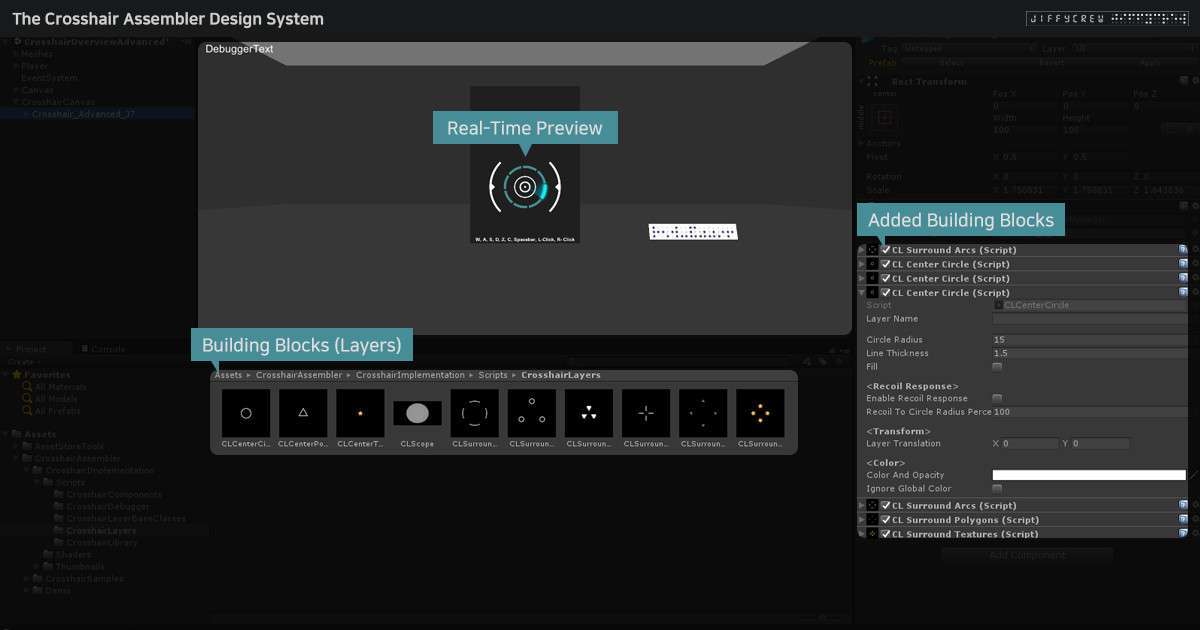The width and height of the screenshot is (1200, 630).
Task: Click the All Prefabs search icon
Action: (27, 411)
